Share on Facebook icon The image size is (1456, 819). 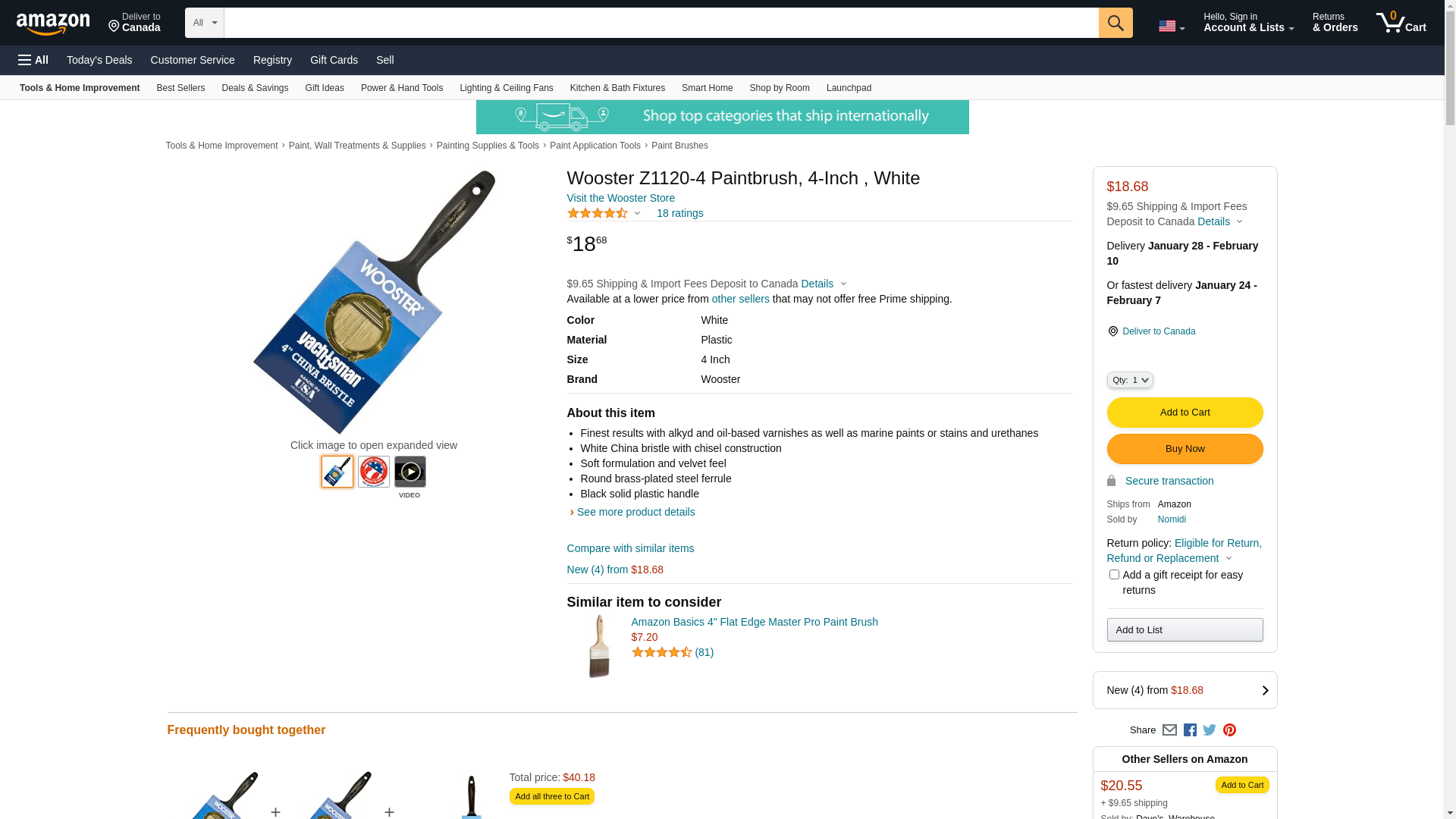tap(1190, 730)
